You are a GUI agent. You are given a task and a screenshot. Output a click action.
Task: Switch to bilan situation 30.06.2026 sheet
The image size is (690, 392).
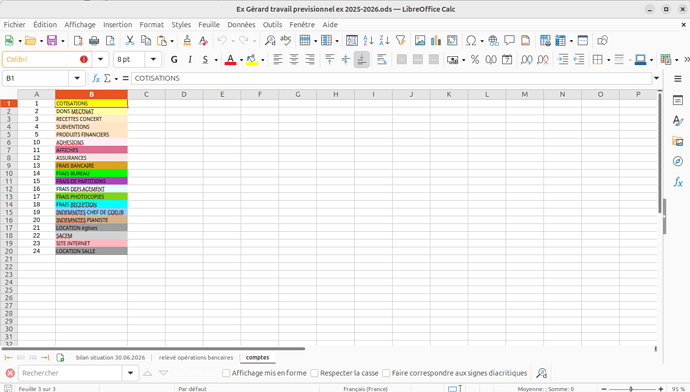110,358
